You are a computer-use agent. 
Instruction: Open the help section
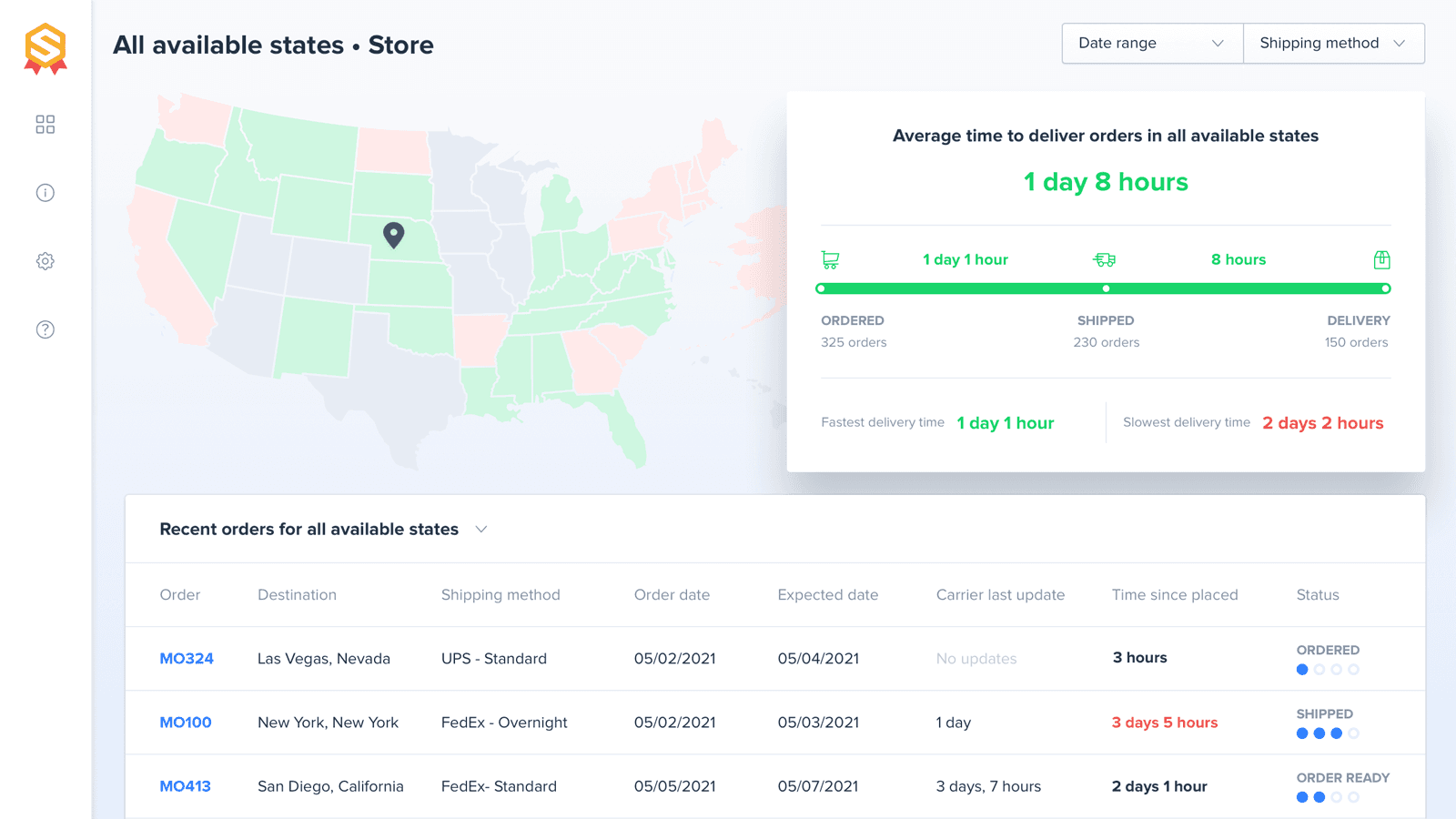pyautogui.click(x=45, y=329)
